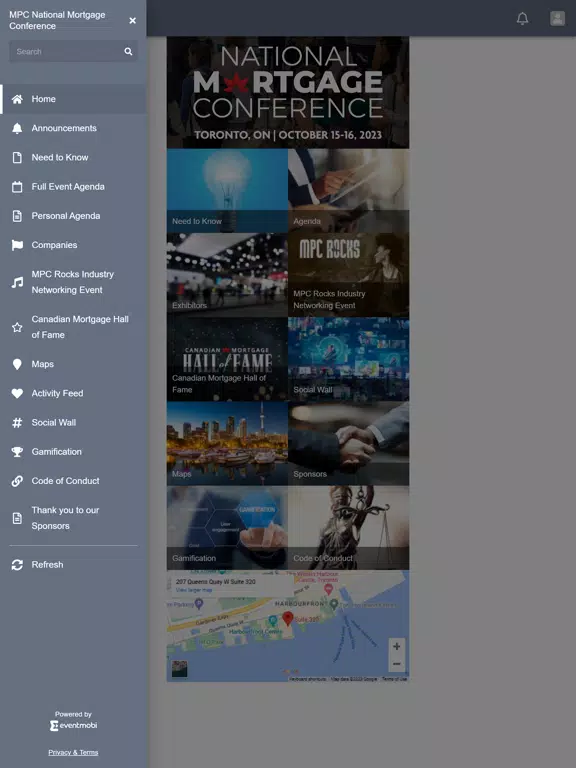Open Full Event Agenda menu label
The image size is (576, 768).
pos(68,187)
